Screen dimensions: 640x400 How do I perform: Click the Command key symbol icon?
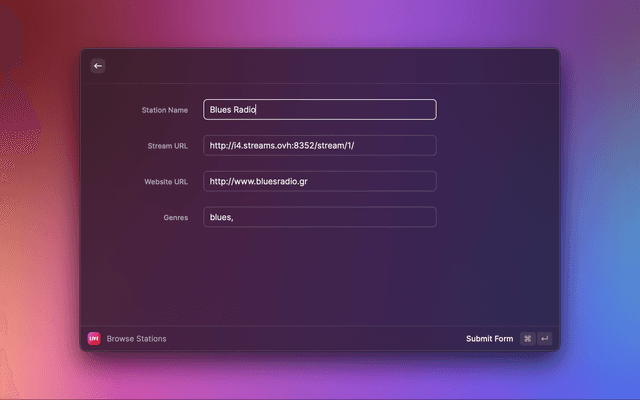point(527,339)
